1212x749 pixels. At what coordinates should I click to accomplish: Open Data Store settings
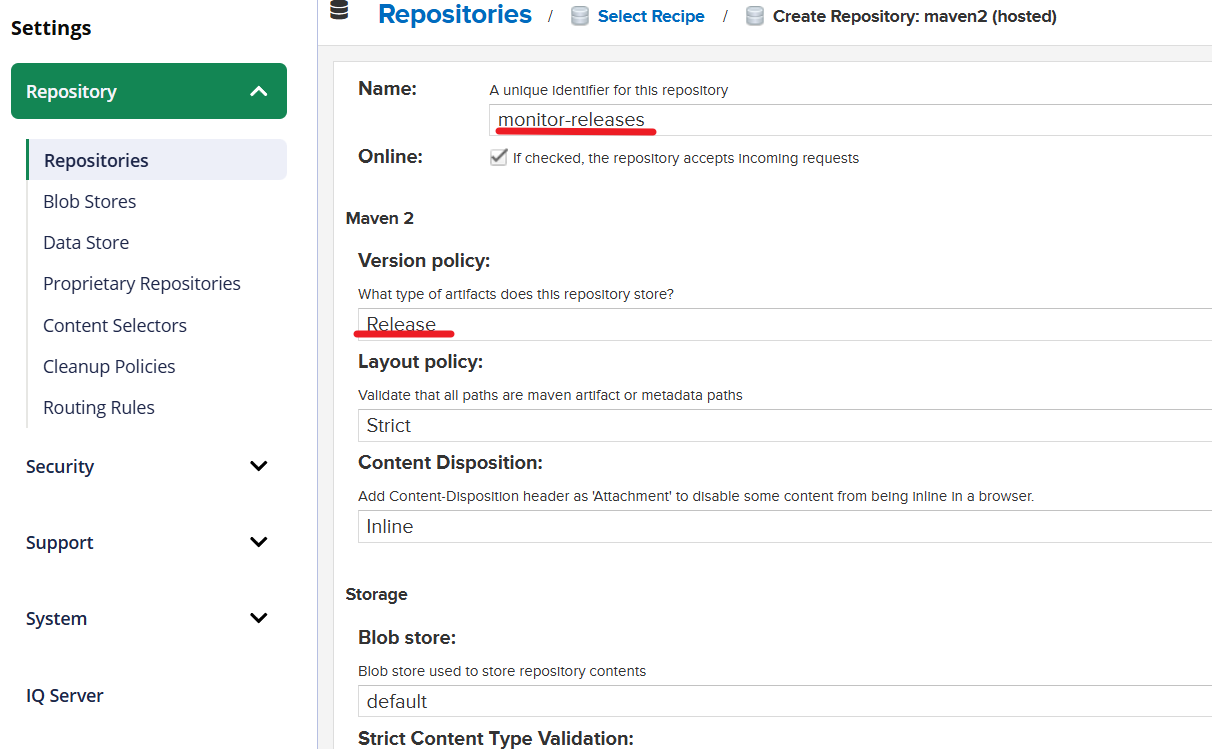point(86,242)
